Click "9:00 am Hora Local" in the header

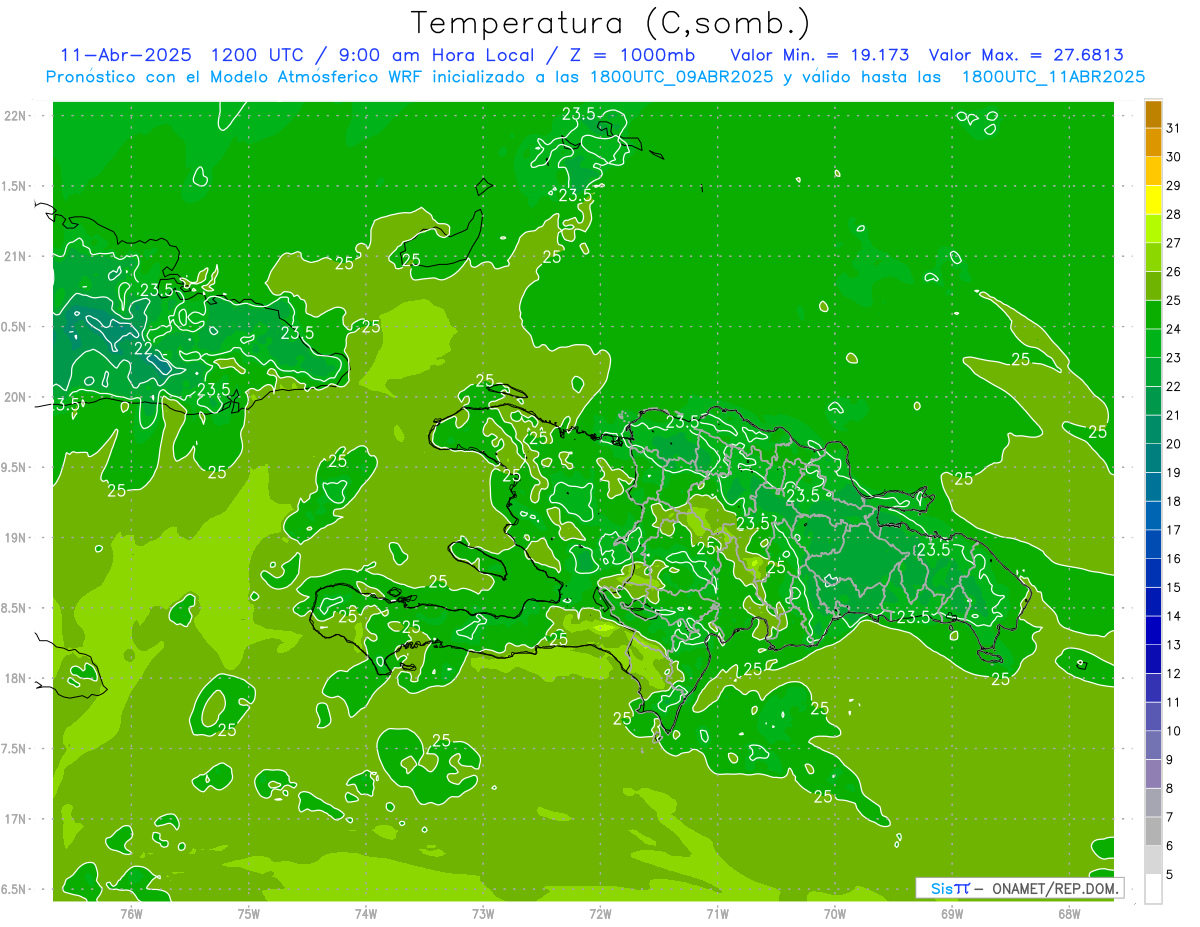click(x=436, y=55)
